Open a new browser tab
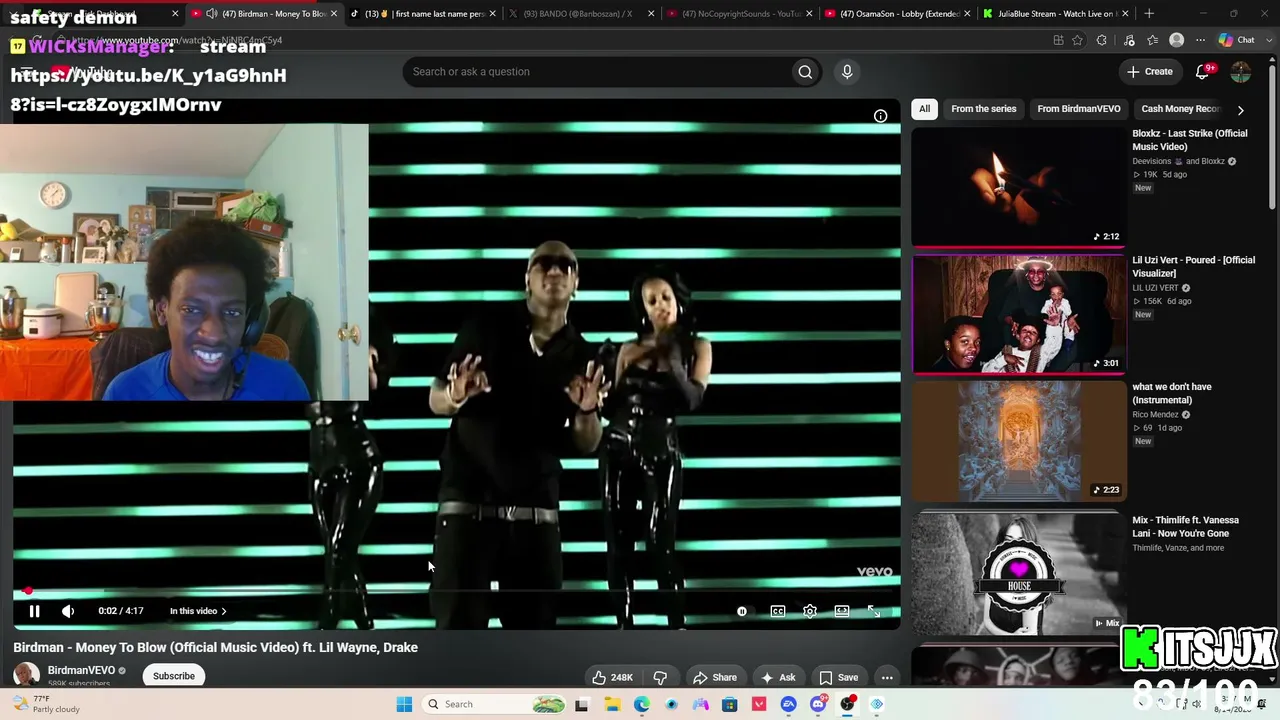1280x720 pixels. pos(1149,14)
